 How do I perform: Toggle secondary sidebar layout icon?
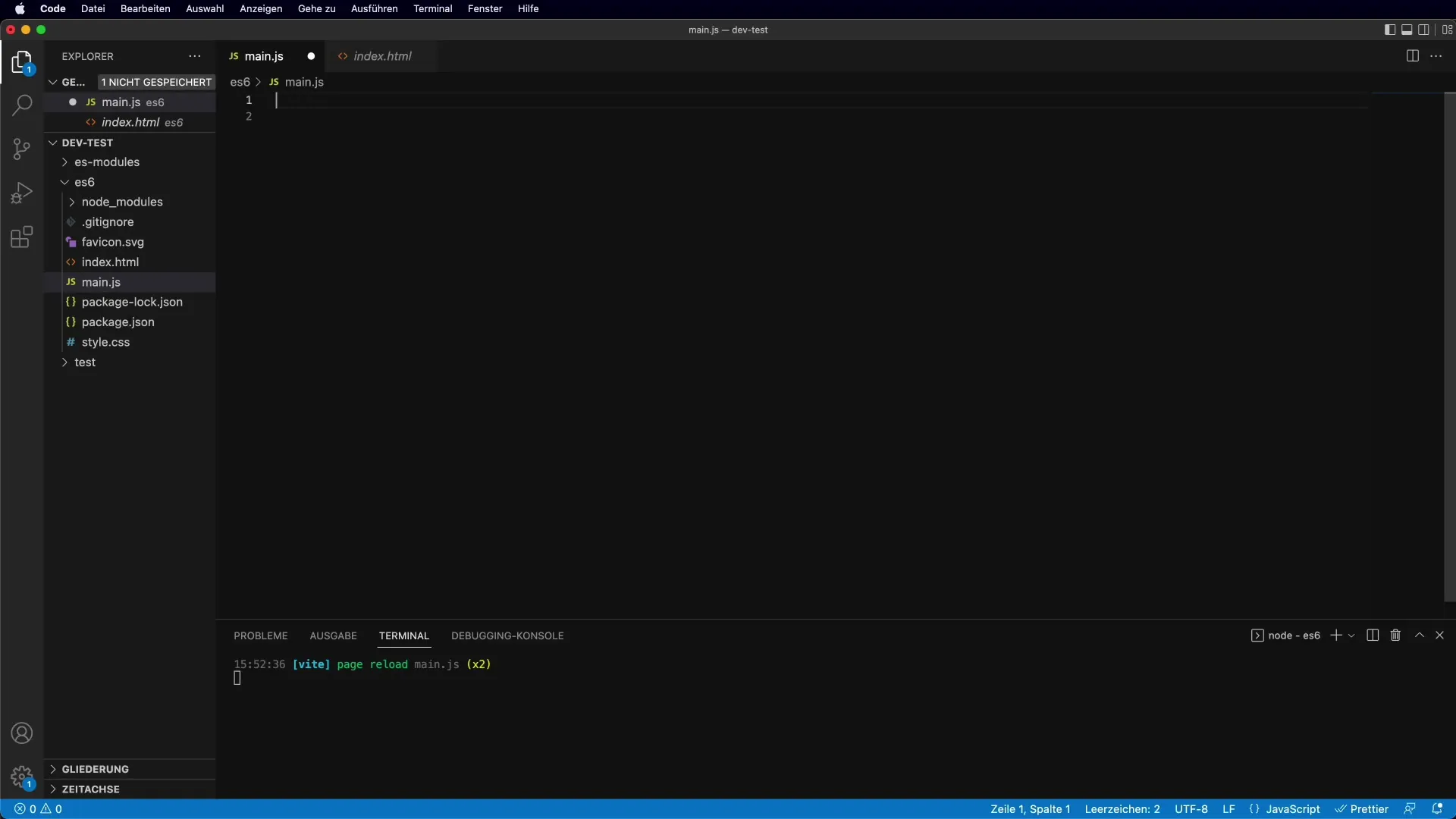1424,30
